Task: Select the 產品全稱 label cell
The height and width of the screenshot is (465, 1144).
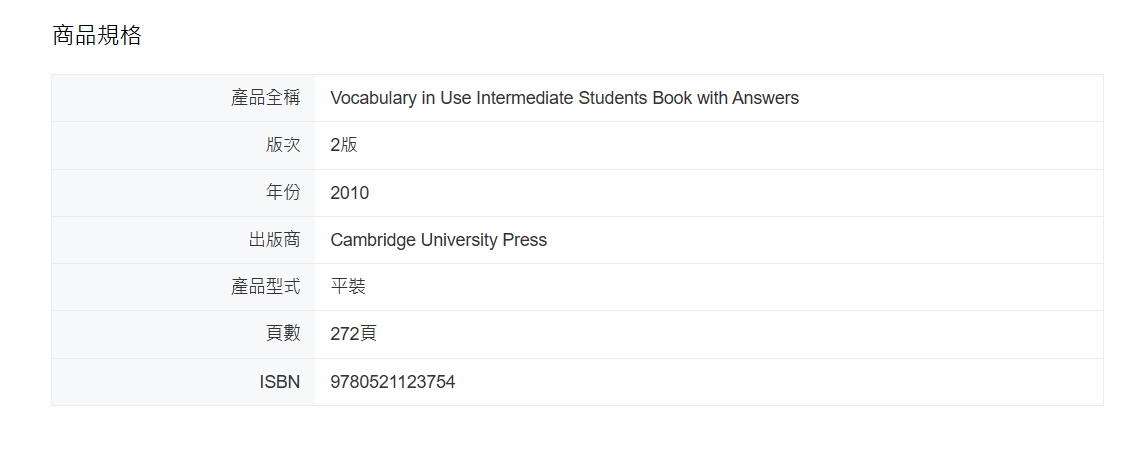Action: pyautogui.click(x=183, y=98)
